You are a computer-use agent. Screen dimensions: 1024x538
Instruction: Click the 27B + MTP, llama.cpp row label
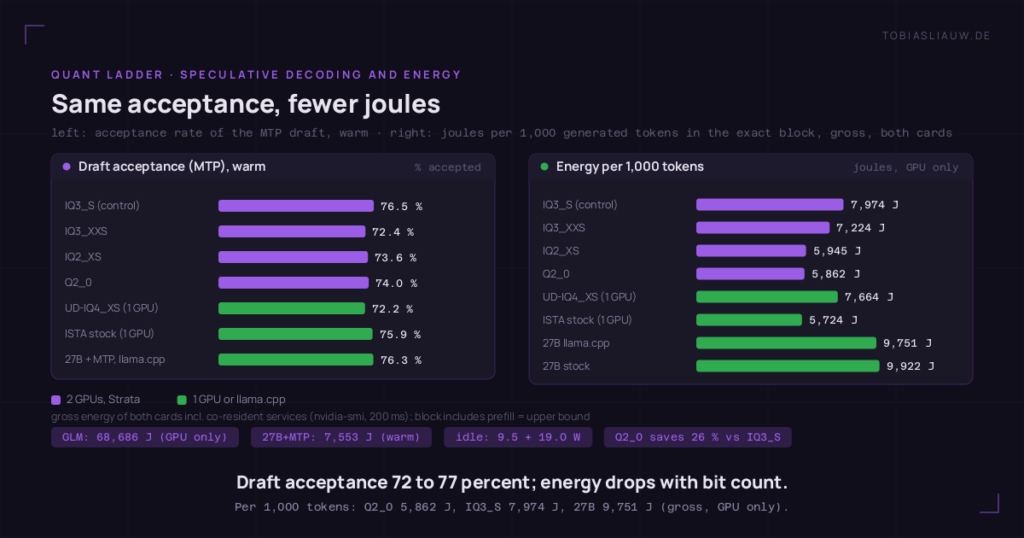coord(114,359)
